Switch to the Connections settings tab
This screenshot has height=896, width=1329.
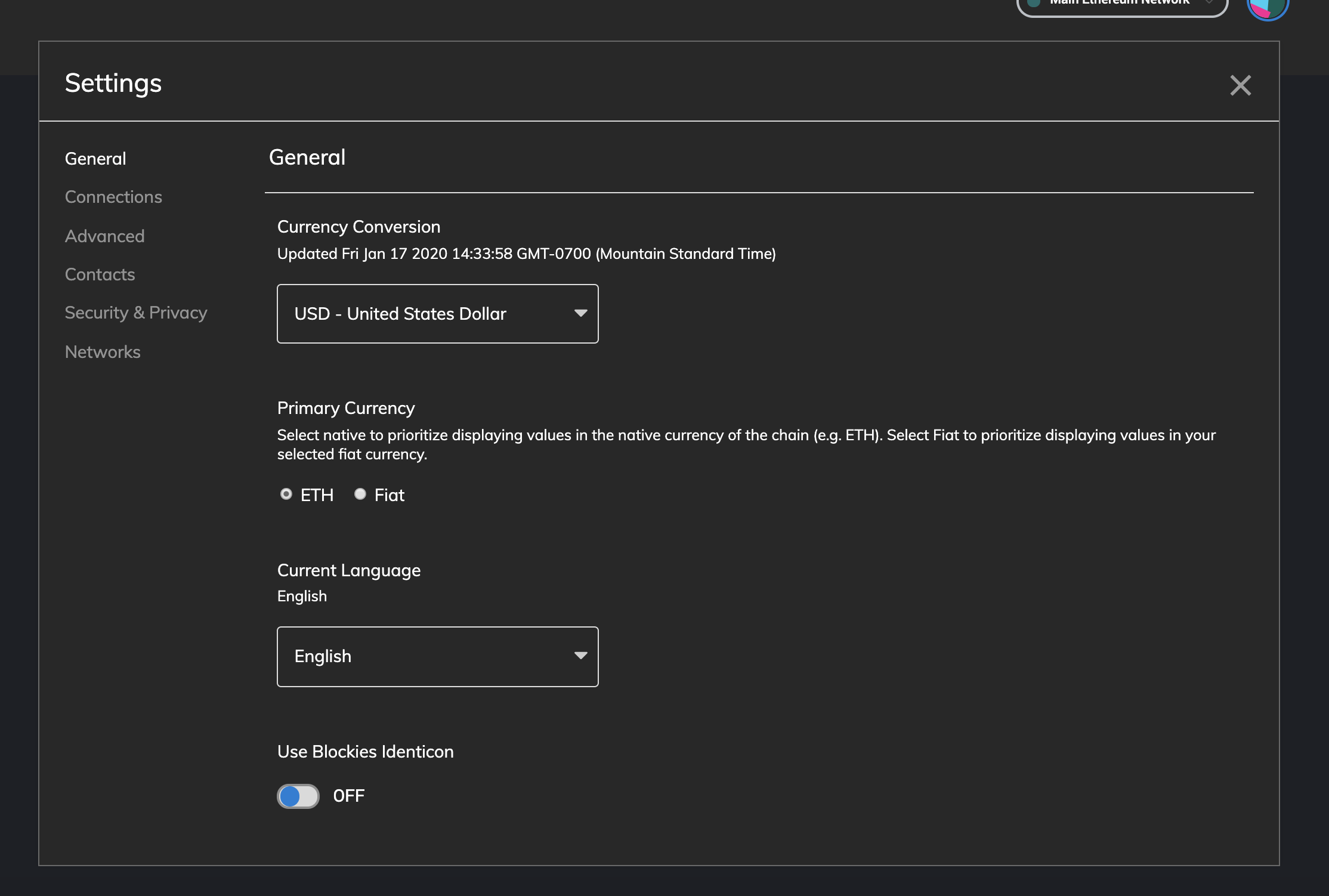[113, 197]
